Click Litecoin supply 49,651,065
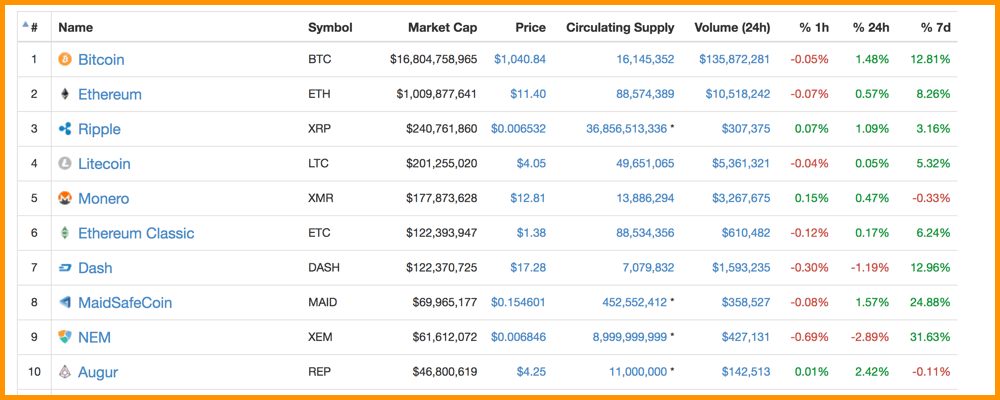Image resolution: width=1000 pixels, height=400 pixels. point(645,164)
